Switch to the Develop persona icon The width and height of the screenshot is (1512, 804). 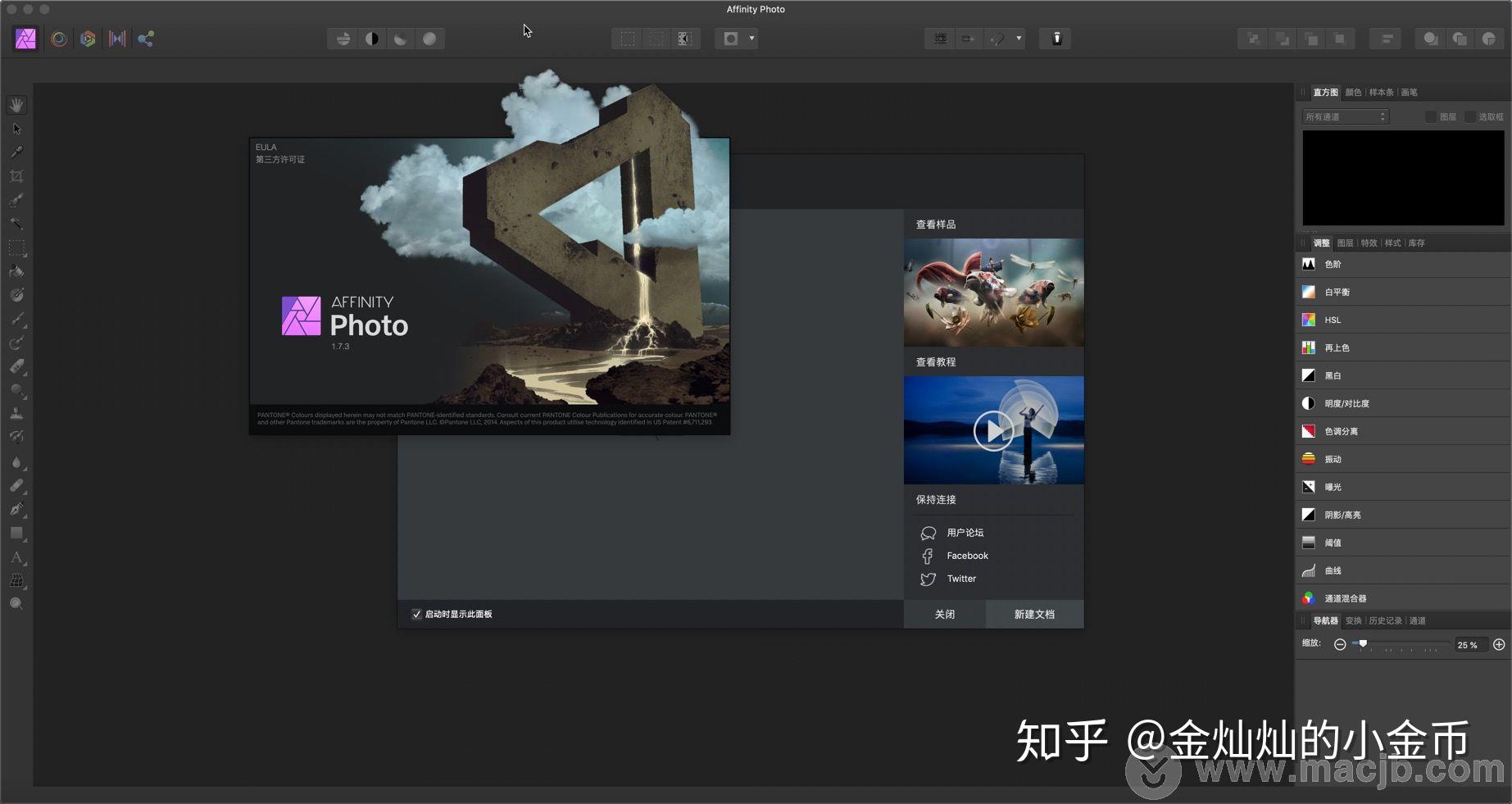88,39
